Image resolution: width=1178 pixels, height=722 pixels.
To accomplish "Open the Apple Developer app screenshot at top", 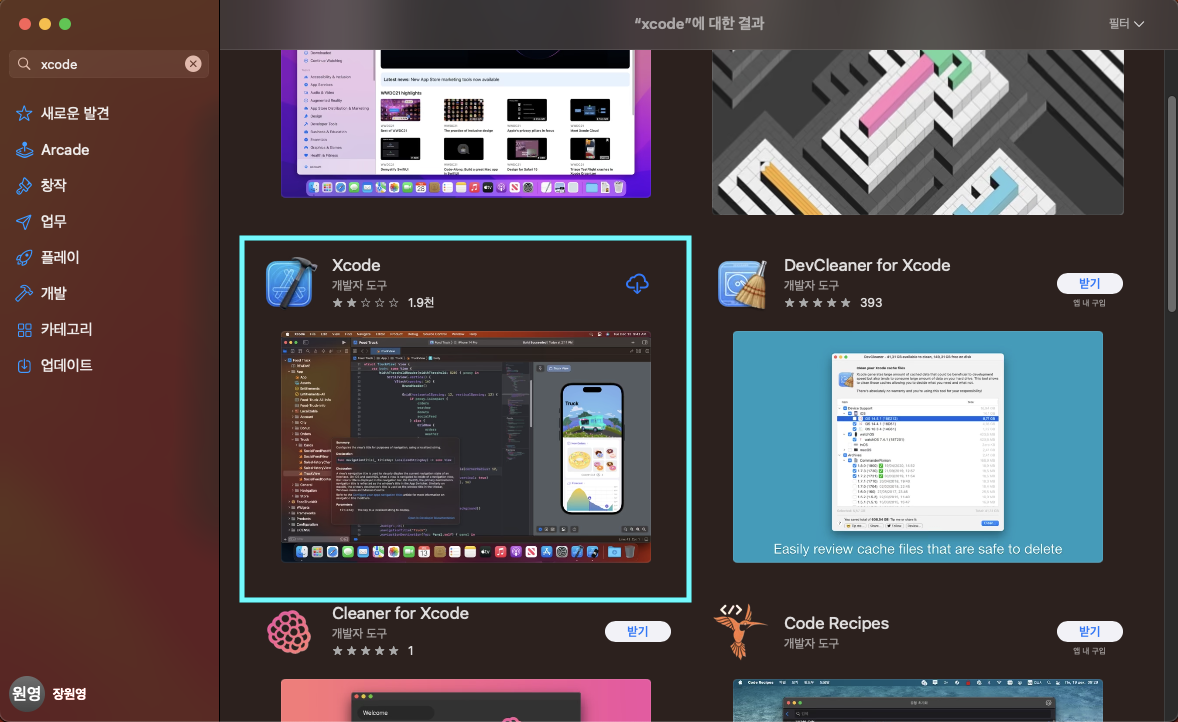I will tap(466, 124).
